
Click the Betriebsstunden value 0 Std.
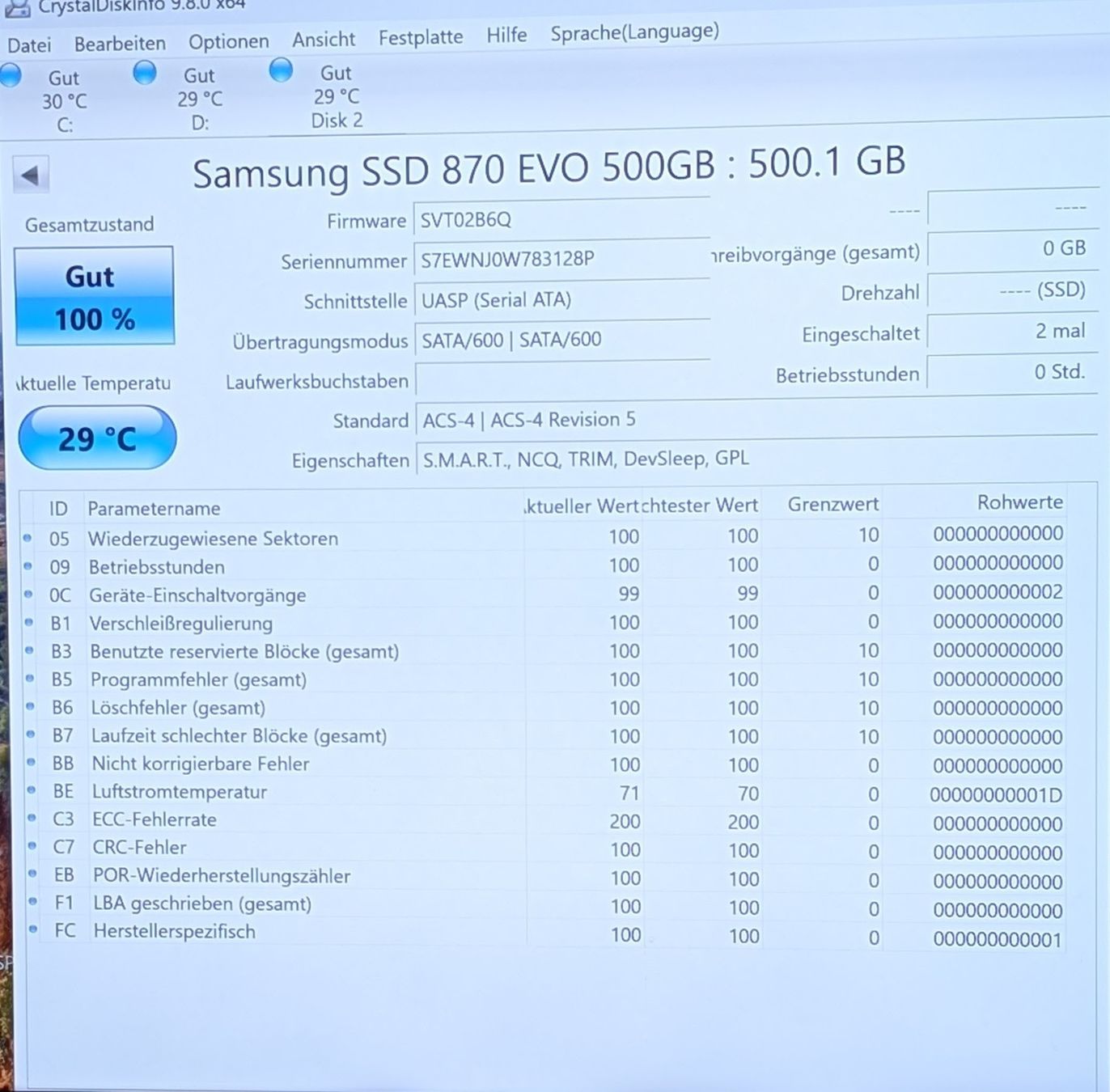(1011, 372)
